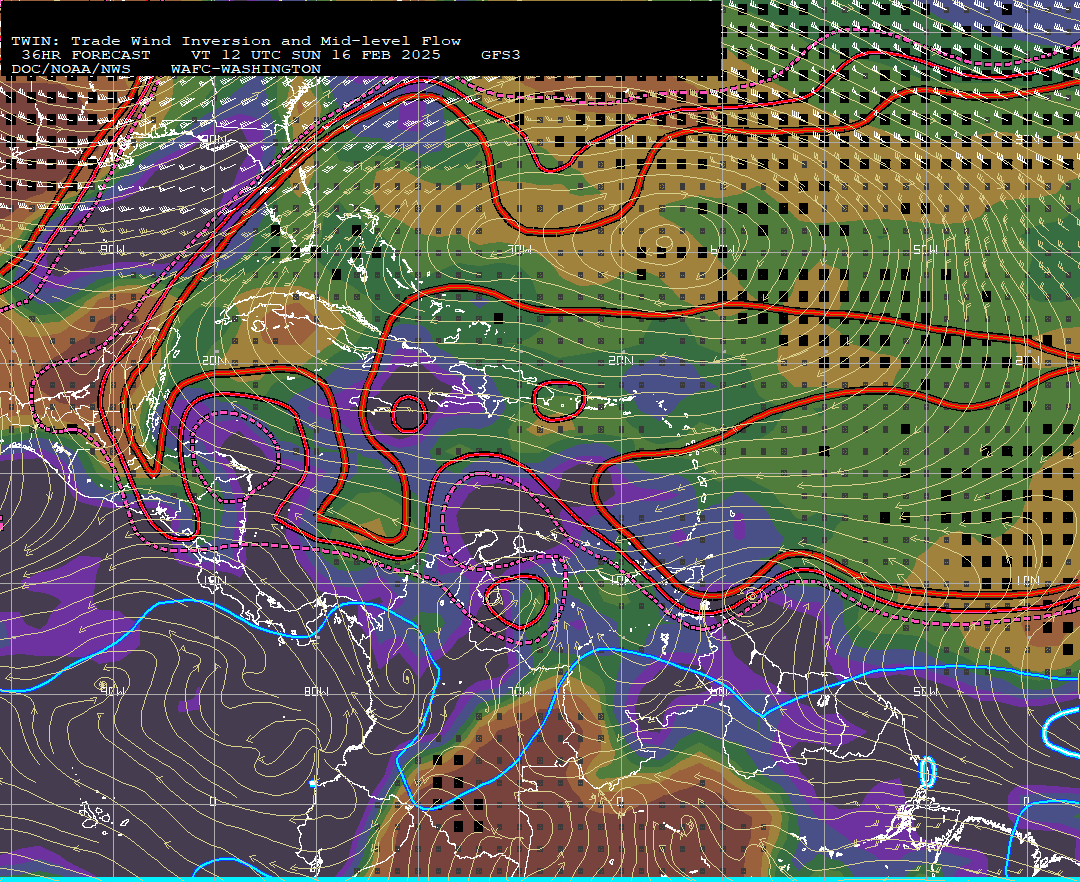1080x882 pixels.
Task: Click the "WAFC-WASHINGTON" label
Action: (x=246, y=70)
